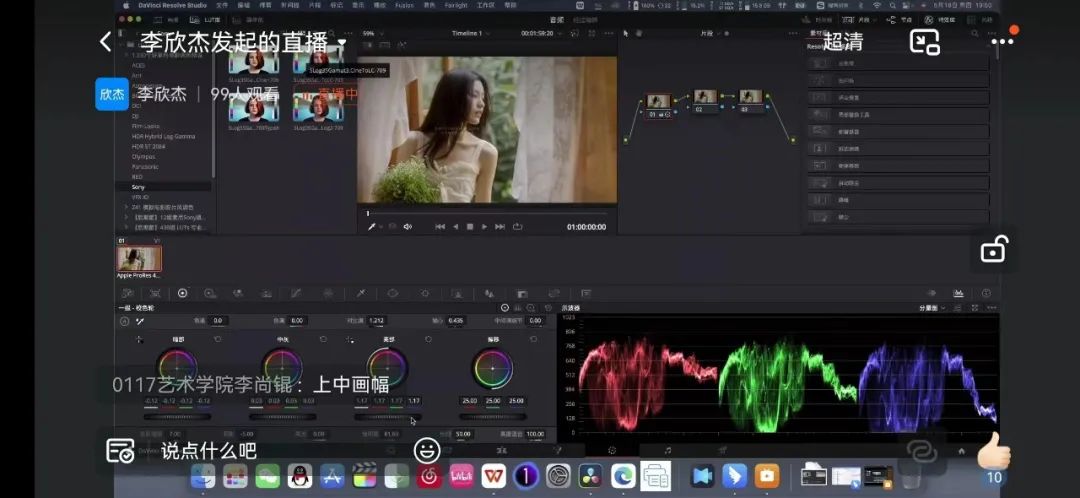Click the Gain color wheel

coord(387,368)
